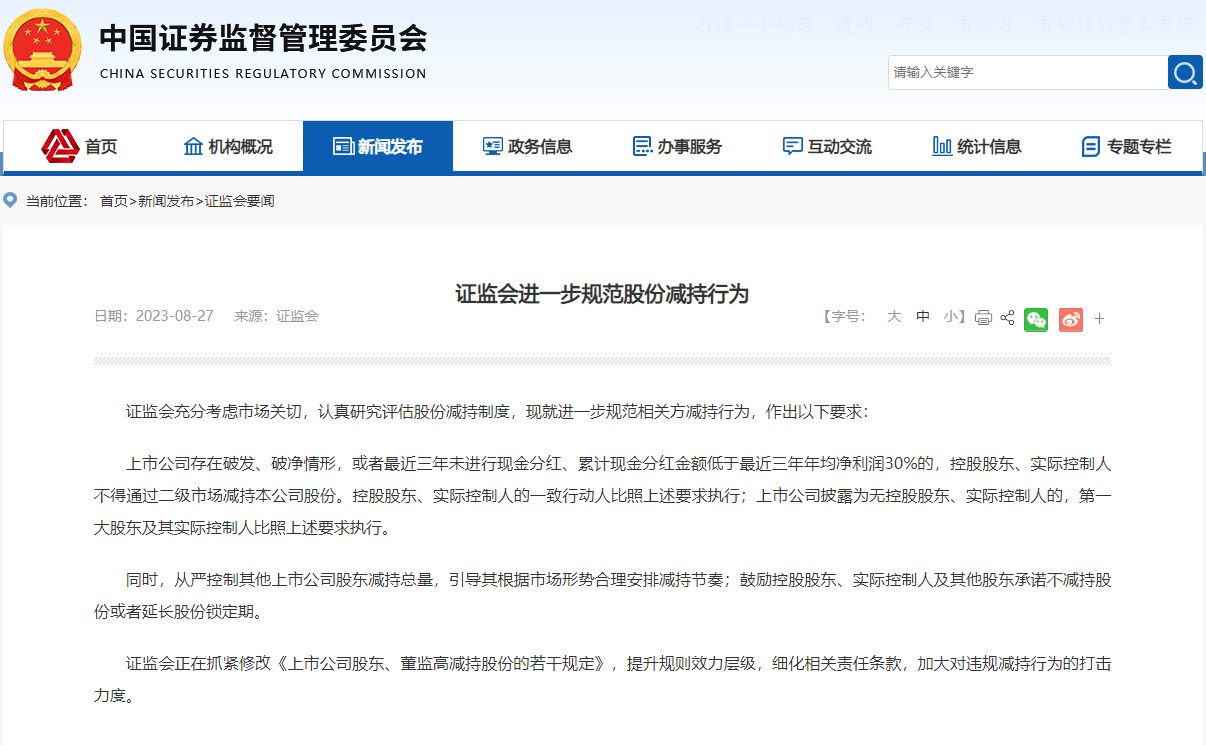Click the print icon
Viewport: 1206px width, 745px height.
point(983,318)
